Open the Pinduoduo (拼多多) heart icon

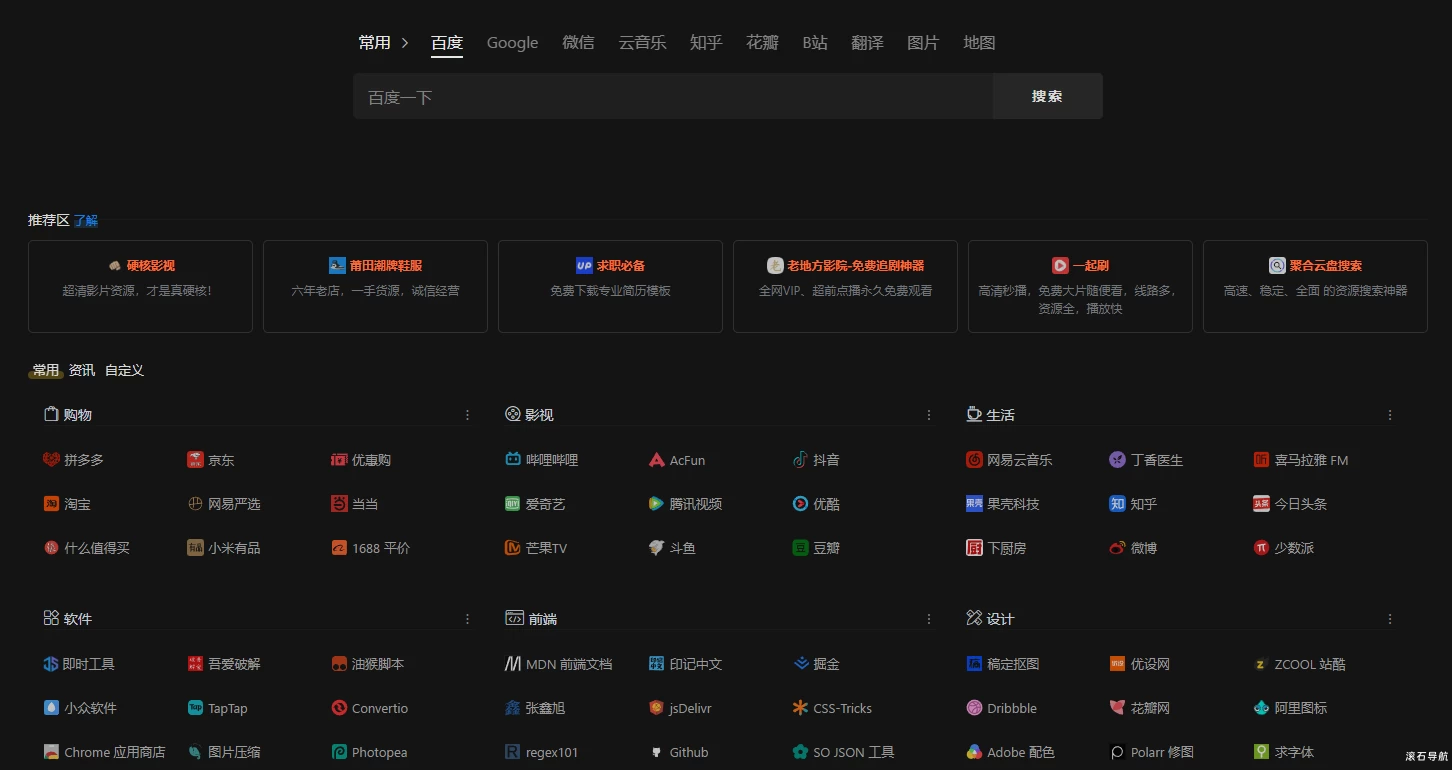click(x=52, y=460)
